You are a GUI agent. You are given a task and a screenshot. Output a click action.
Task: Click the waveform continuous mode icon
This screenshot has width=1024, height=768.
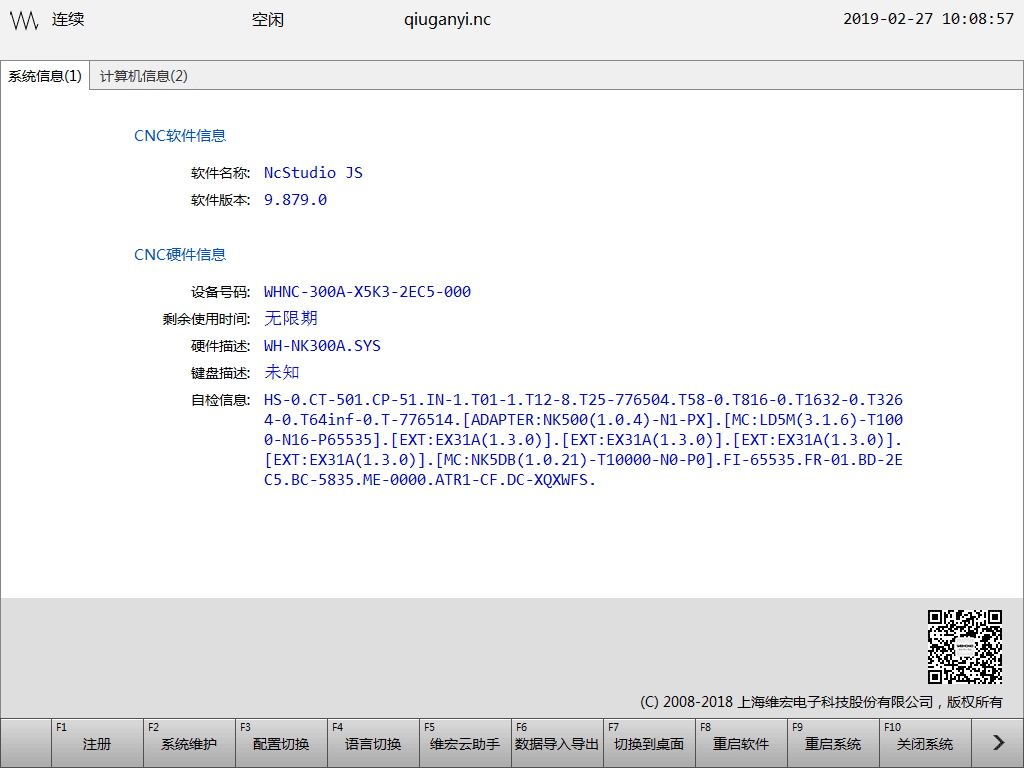click(24, 20)
